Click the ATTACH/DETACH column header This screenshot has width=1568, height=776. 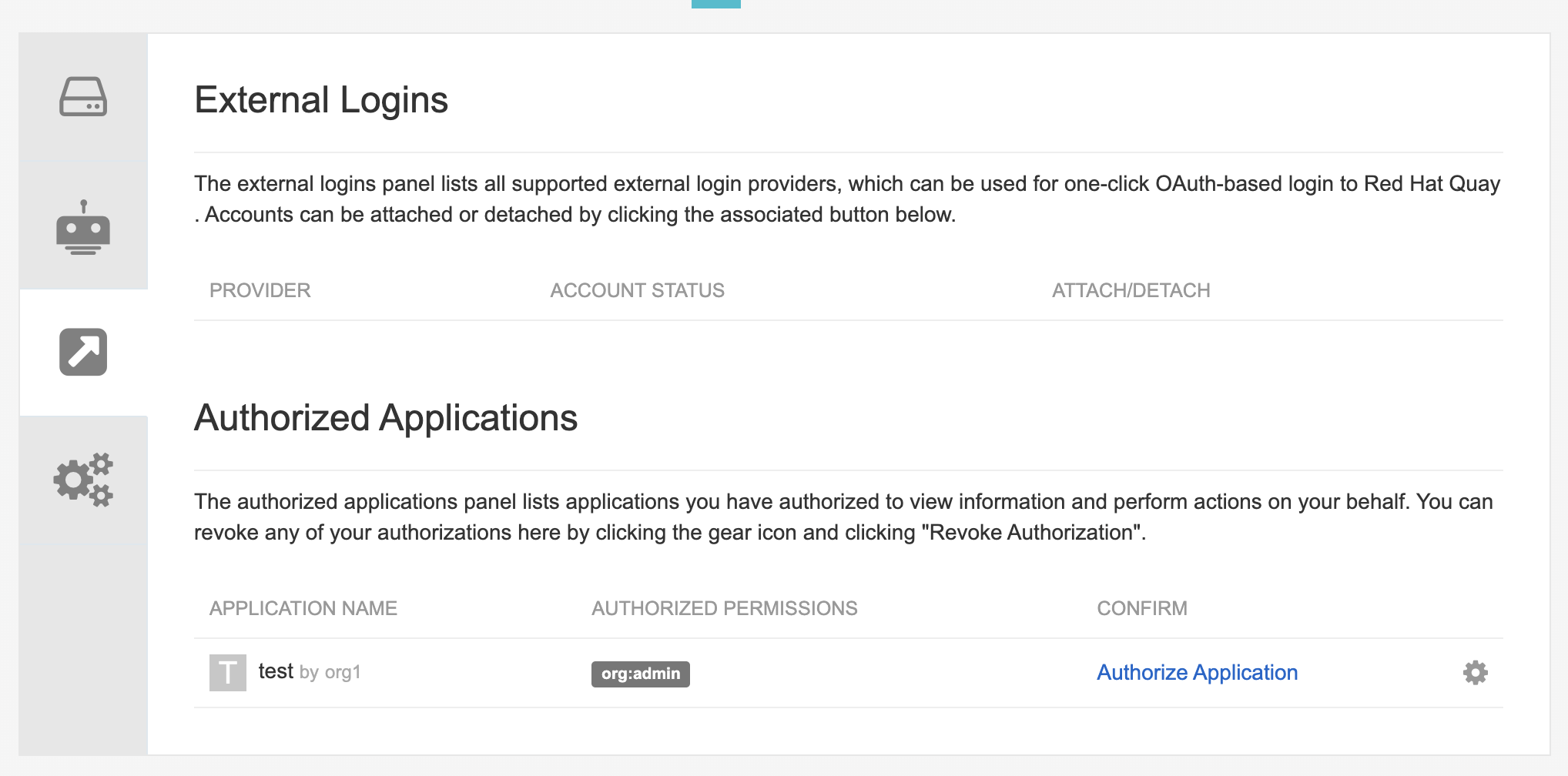coord(1131,290)
